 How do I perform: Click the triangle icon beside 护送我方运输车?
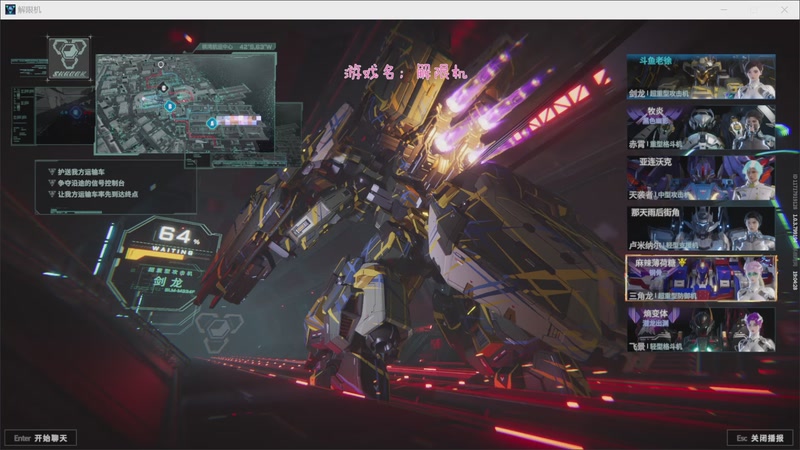(x=52, y=172)
